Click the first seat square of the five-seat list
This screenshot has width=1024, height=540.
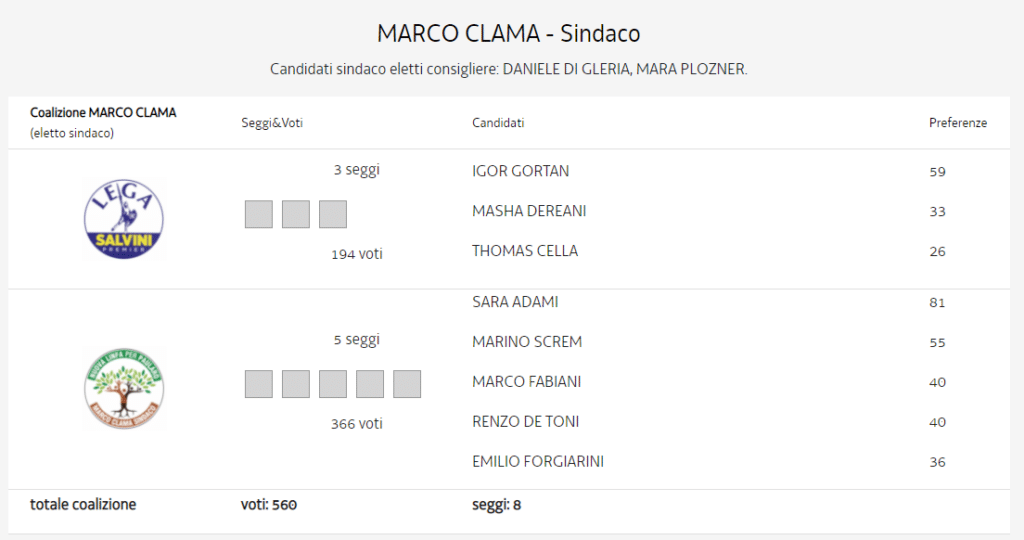pyautogui.click(x=259, y=384)
